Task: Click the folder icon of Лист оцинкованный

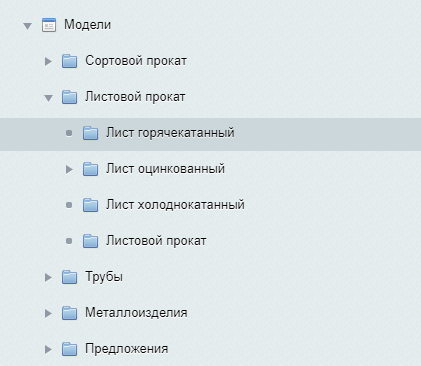Action: click(90, 169)
